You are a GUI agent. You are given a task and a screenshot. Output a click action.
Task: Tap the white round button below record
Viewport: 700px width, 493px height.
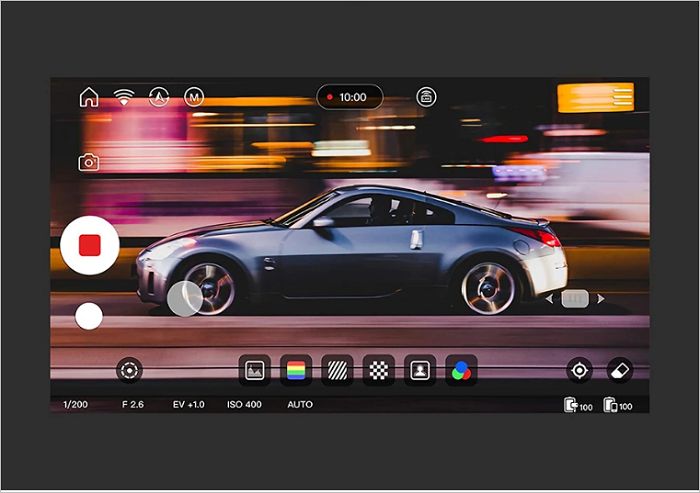[x=89, y=316]
